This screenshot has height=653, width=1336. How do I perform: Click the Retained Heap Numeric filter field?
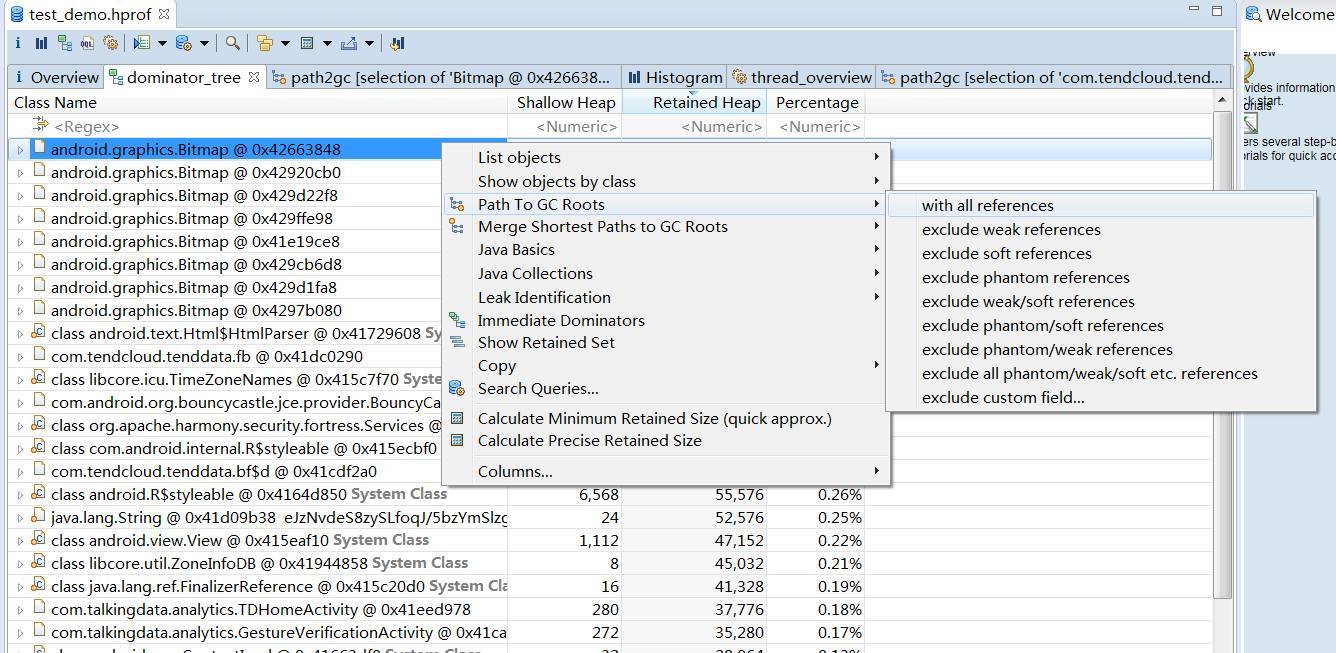point(695,126)
